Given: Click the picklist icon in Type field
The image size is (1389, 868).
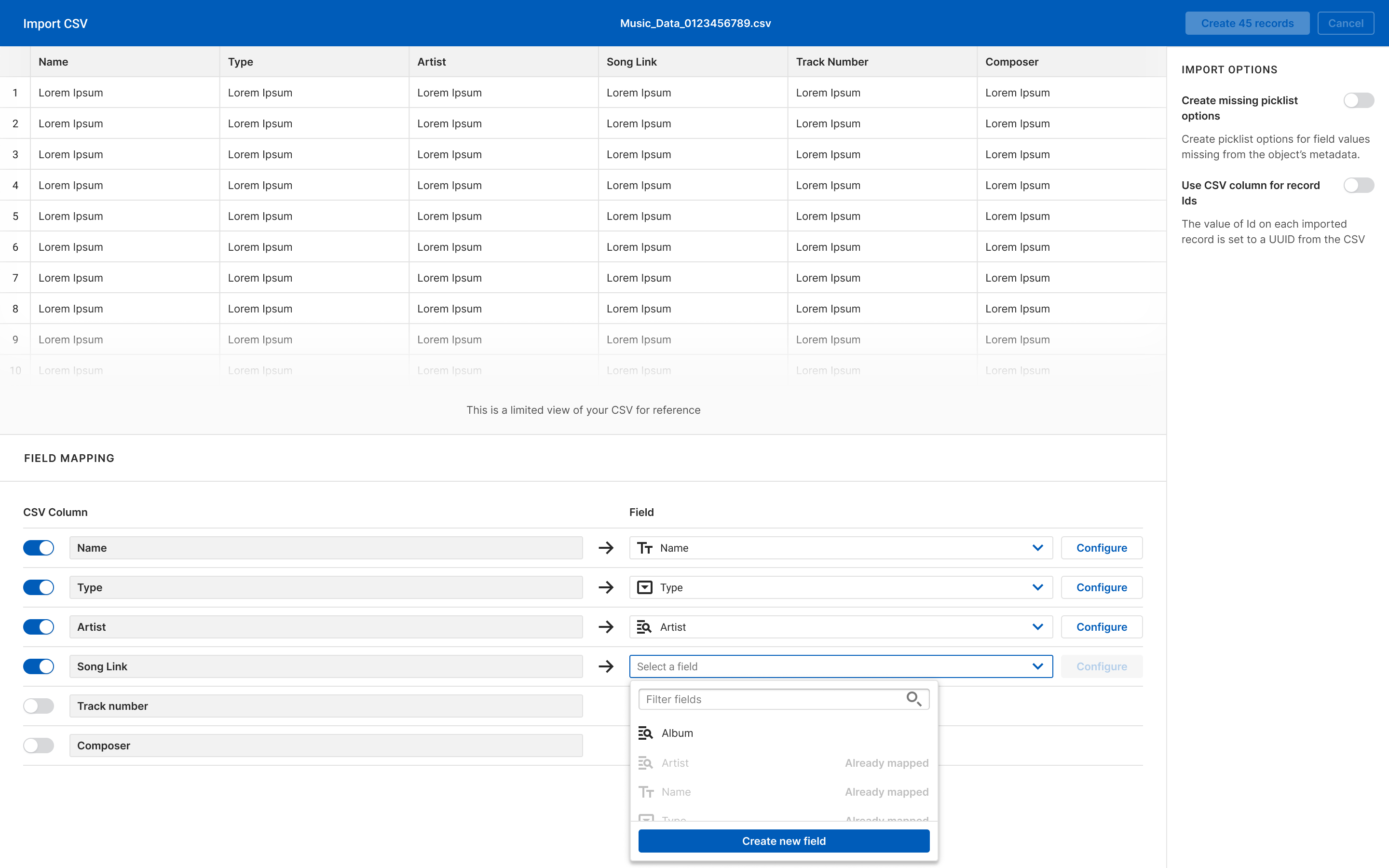Looking at the screenshot, I should click(x=644, y=587).
